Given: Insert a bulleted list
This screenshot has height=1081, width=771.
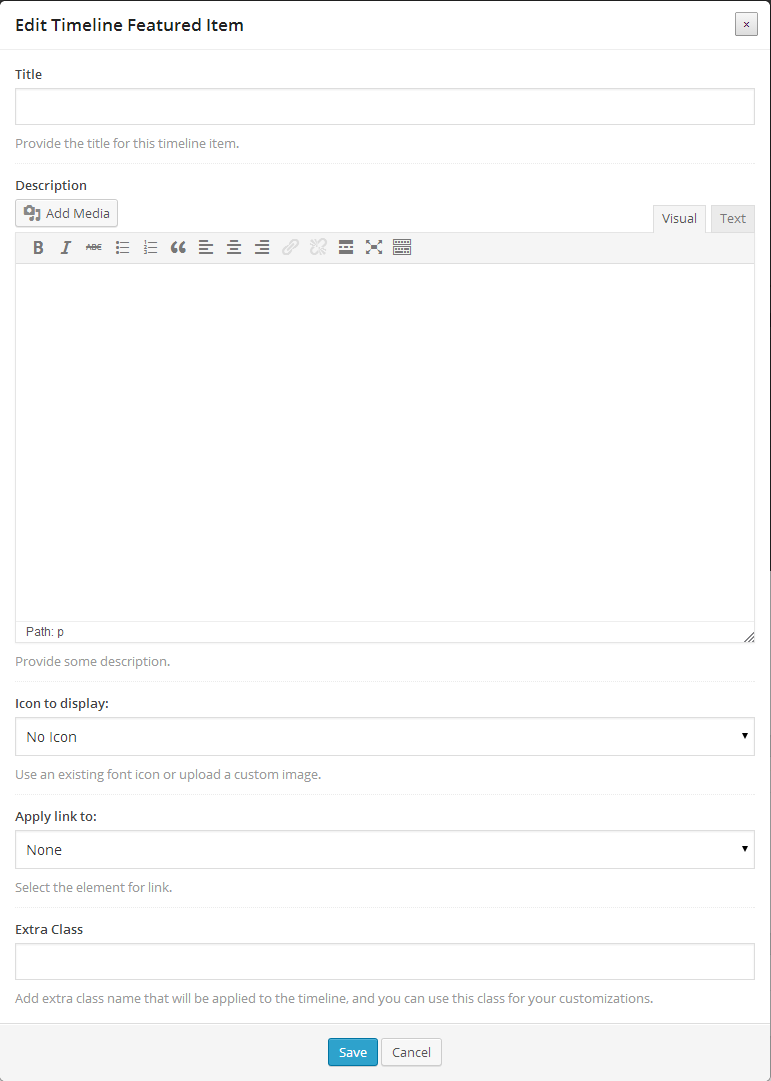Looking at the screenshot, I should point(122,247).
